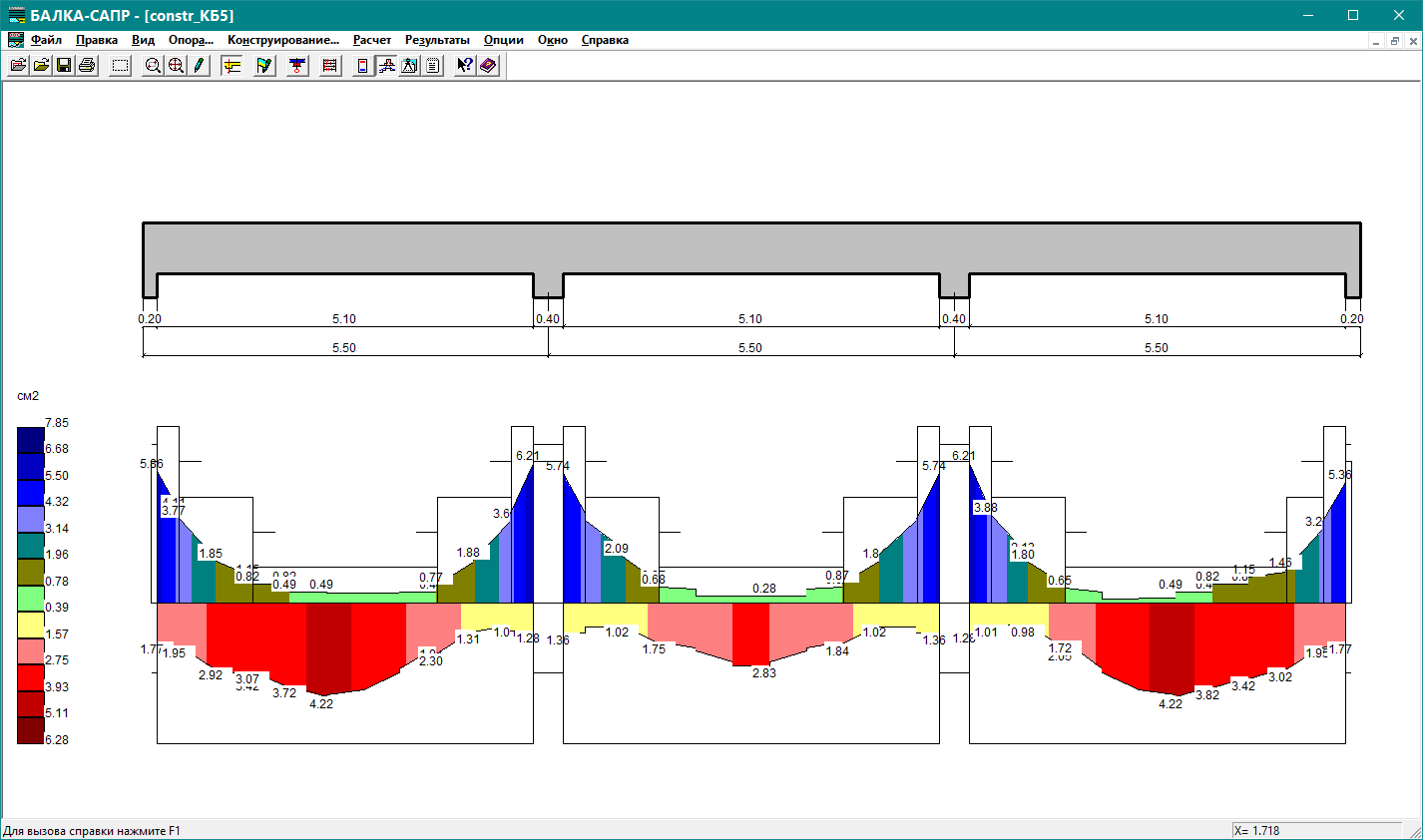Select the dashed rectangle selection tool

click(x=121, y=66)
